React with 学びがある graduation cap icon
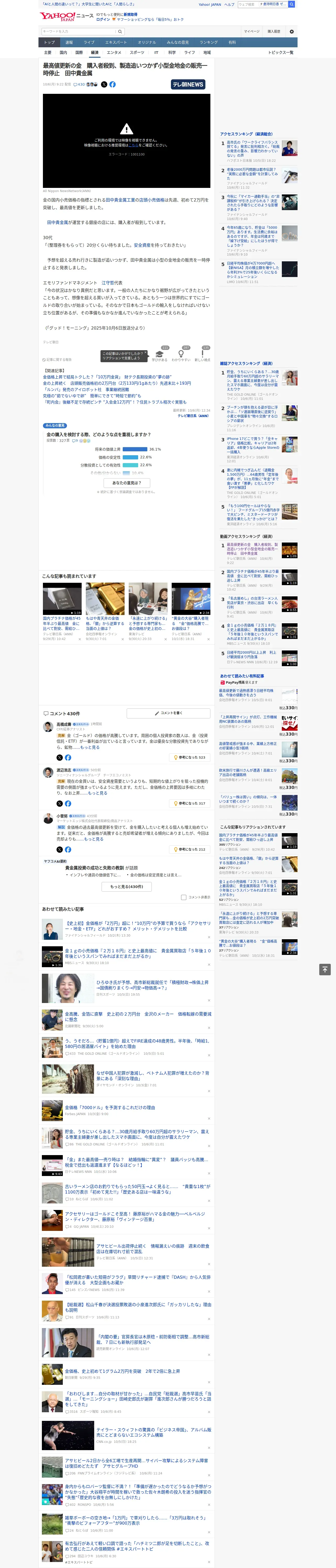 [x=160, y=354]
